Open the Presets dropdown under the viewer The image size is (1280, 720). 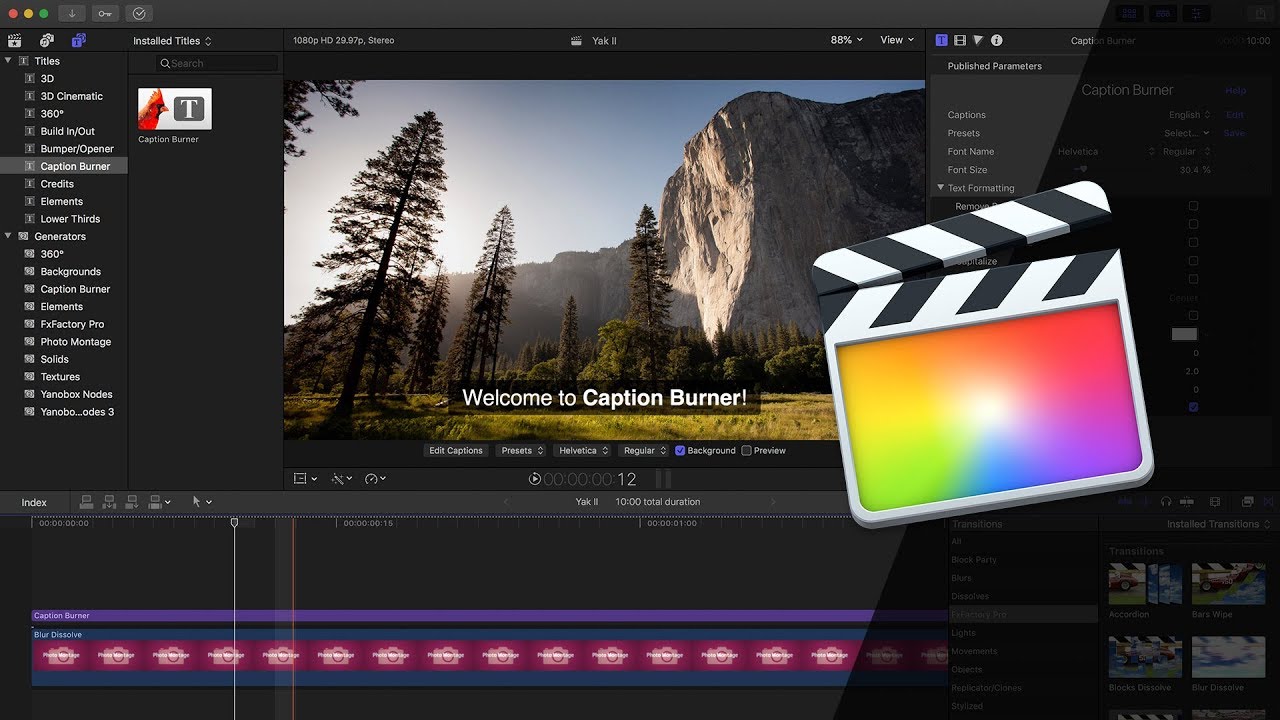click(x=522, y=451)
